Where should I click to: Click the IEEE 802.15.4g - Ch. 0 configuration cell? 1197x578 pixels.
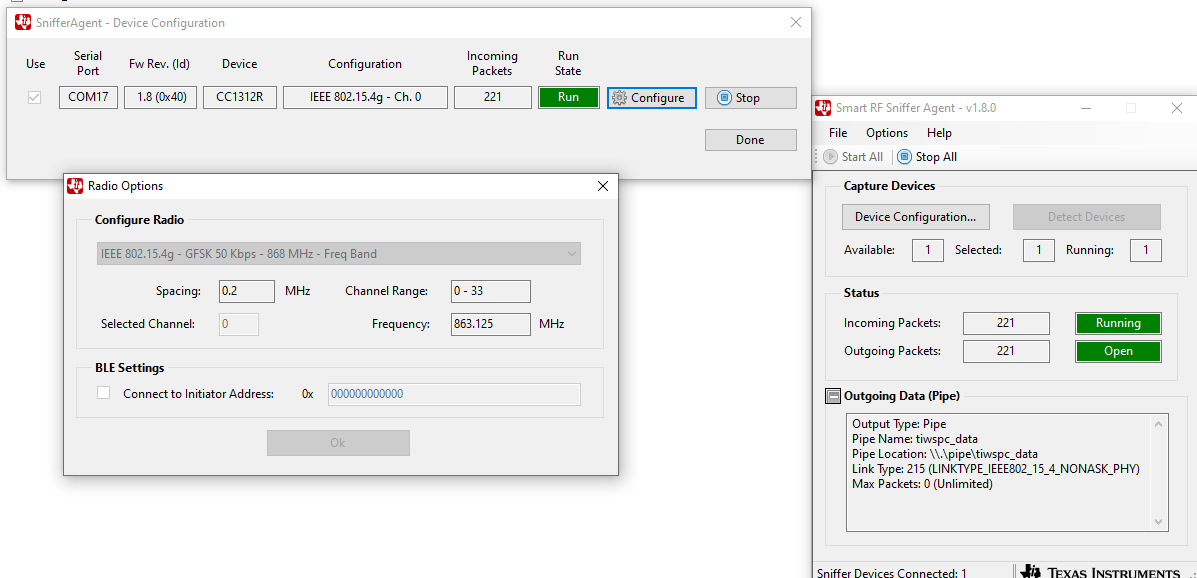coord(365,98)
